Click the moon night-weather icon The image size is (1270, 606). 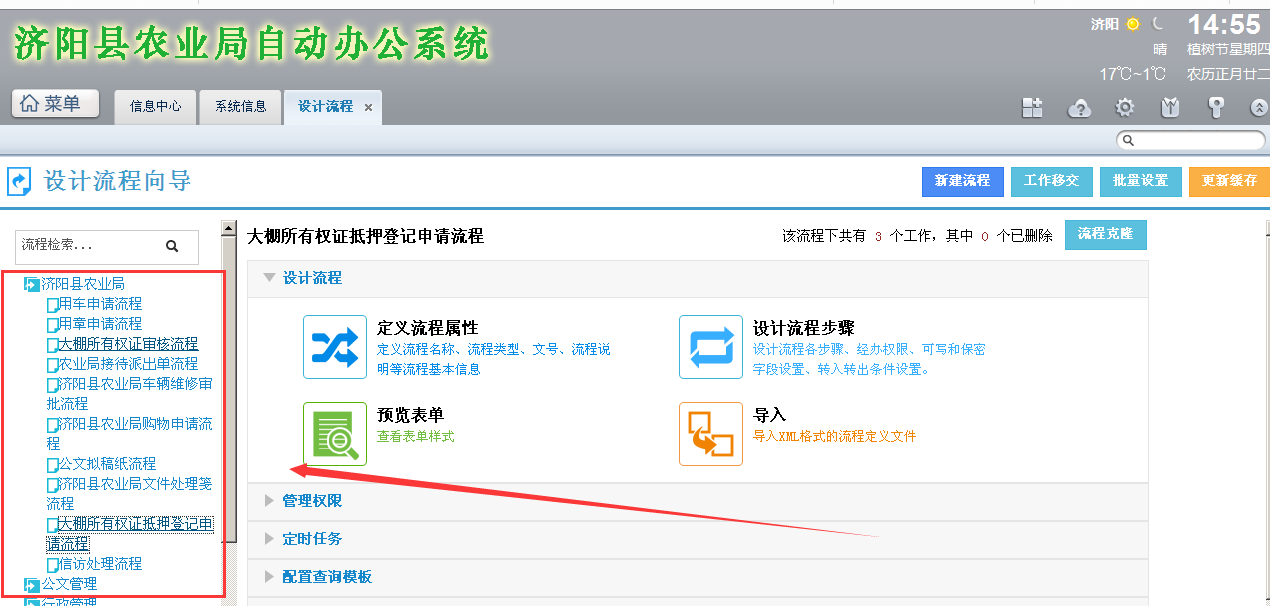(1158, 23)
